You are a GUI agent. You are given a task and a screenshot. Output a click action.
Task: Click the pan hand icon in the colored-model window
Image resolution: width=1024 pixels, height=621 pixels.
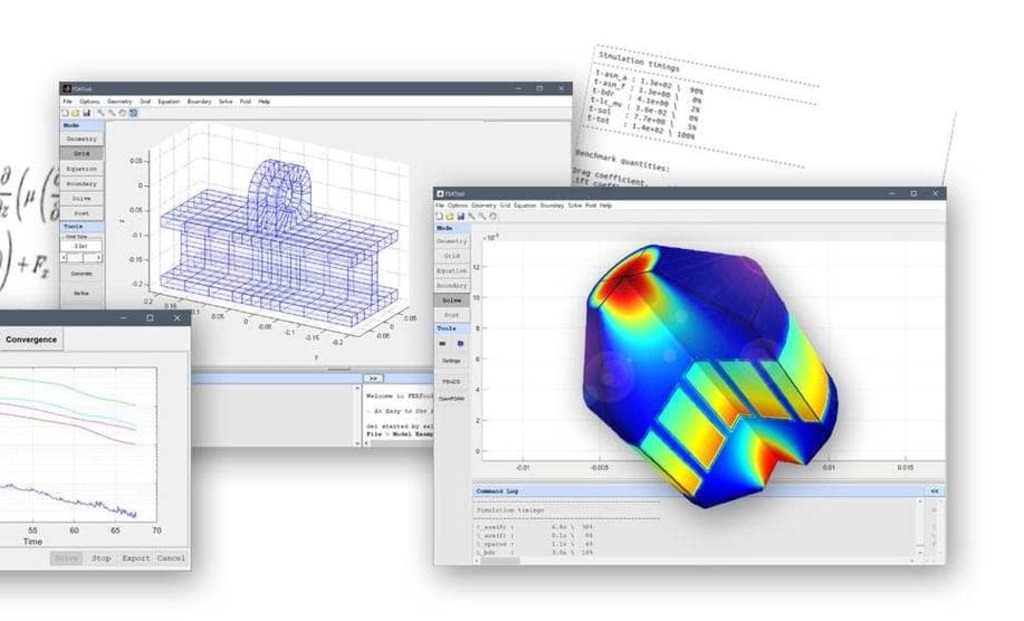[x=493, y=215]
